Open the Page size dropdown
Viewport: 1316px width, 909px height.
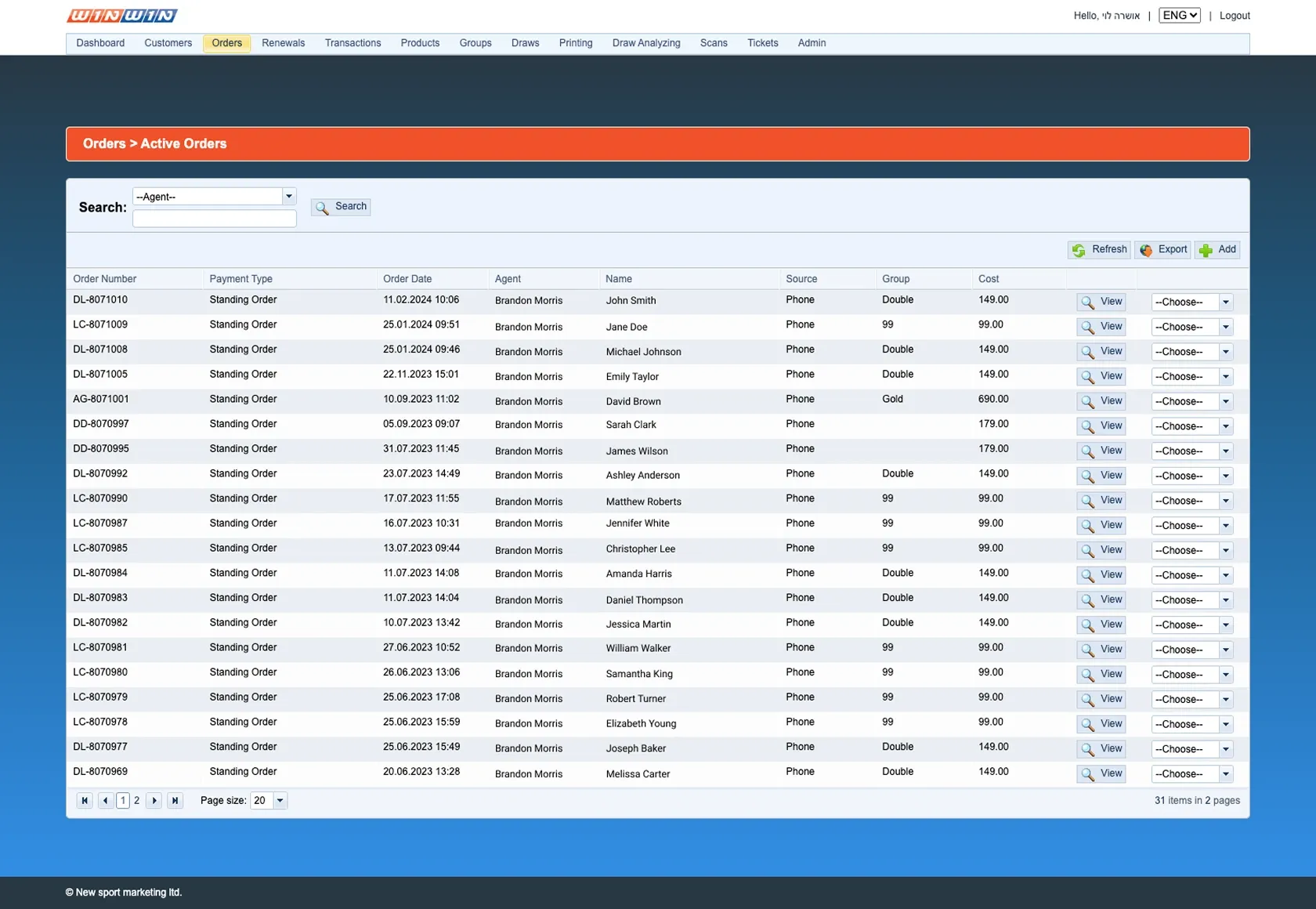[x=280, y=800]
